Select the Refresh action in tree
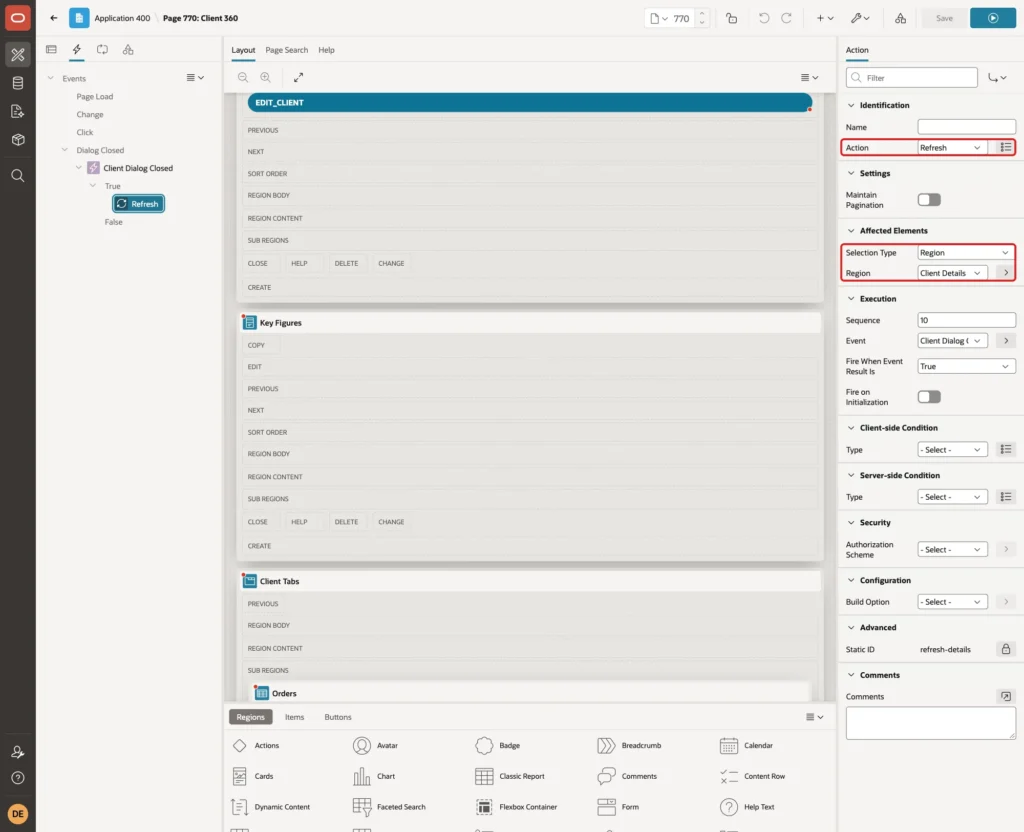The height and width of the screenshot is (832, 1024). click(138, 204)
